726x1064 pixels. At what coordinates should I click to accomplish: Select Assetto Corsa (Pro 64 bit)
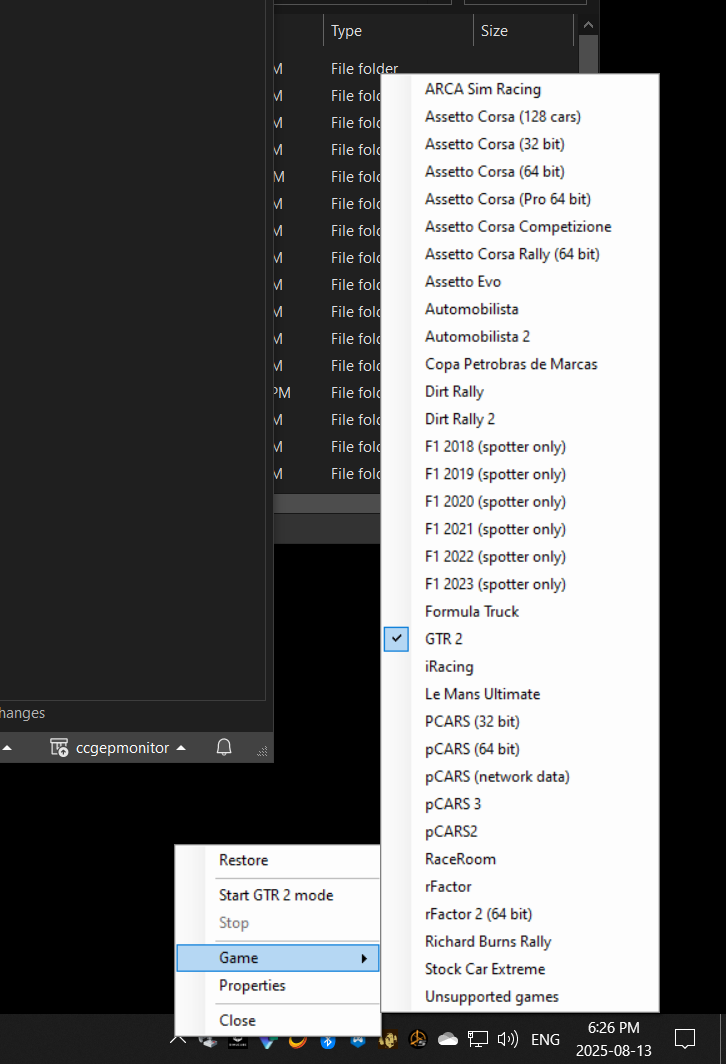click(x=520, y=200)
